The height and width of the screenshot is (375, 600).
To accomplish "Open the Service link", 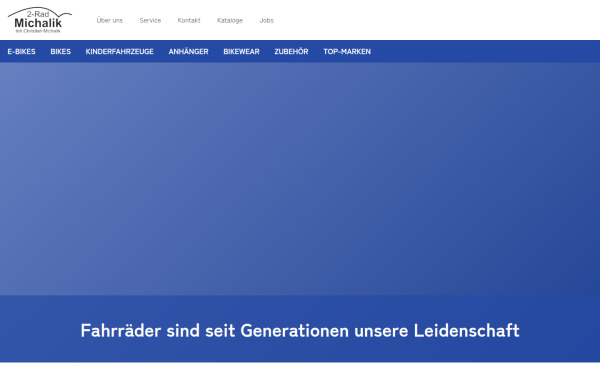I will [x=150, y=20].
